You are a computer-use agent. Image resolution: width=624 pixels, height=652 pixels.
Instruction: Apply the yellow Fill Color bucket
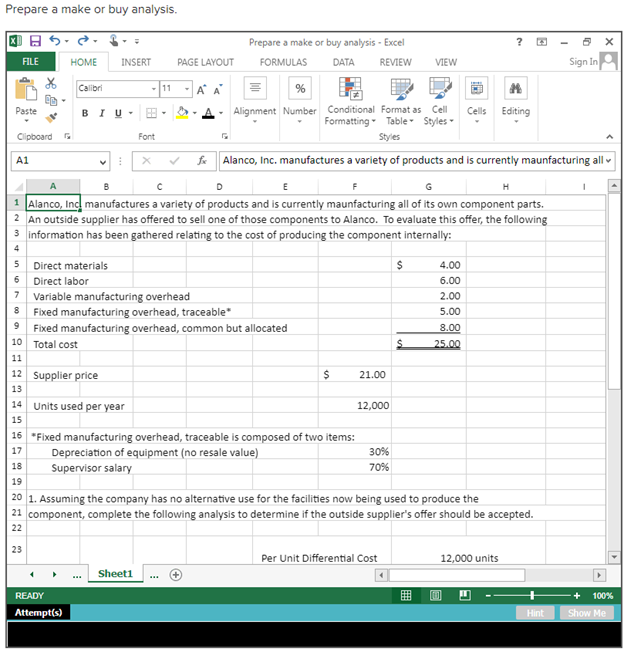click(x=182, y=113)
